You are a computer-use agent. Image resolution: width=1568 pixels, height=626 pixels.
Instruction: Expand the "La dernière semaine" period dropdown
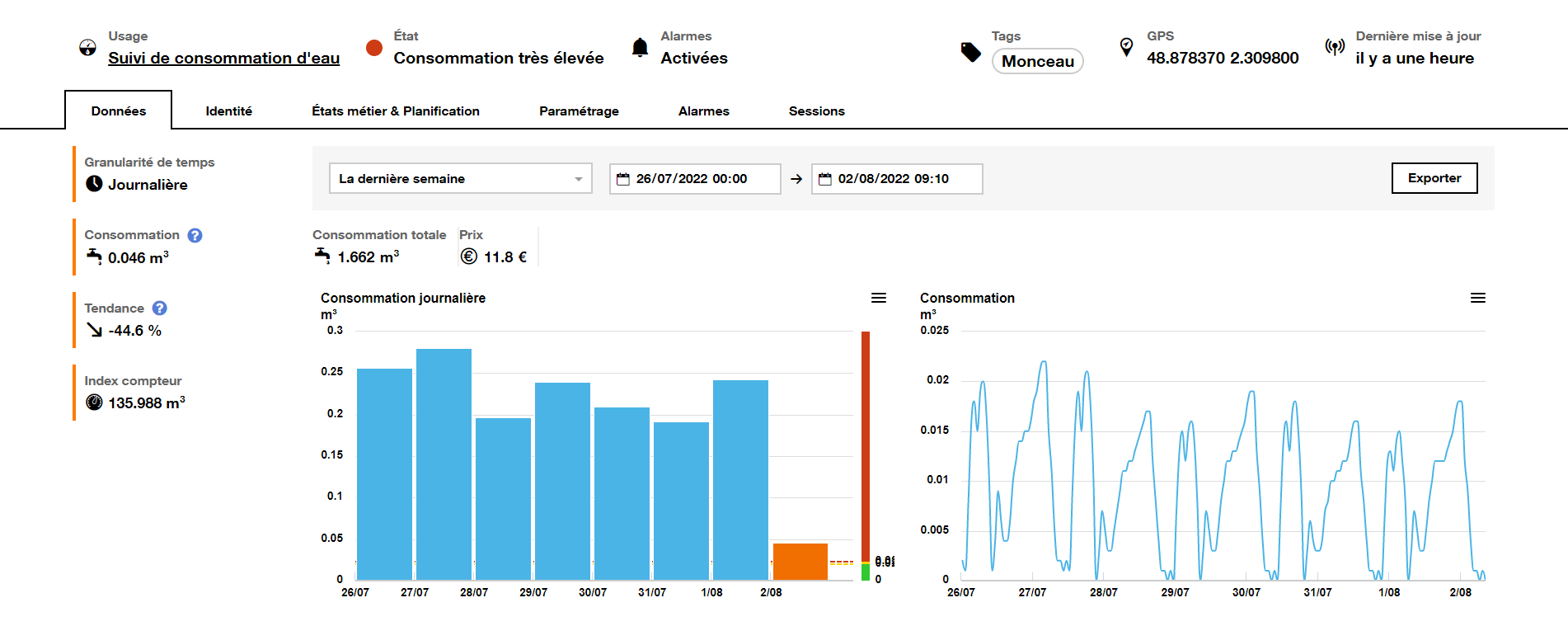coord(460,179)
